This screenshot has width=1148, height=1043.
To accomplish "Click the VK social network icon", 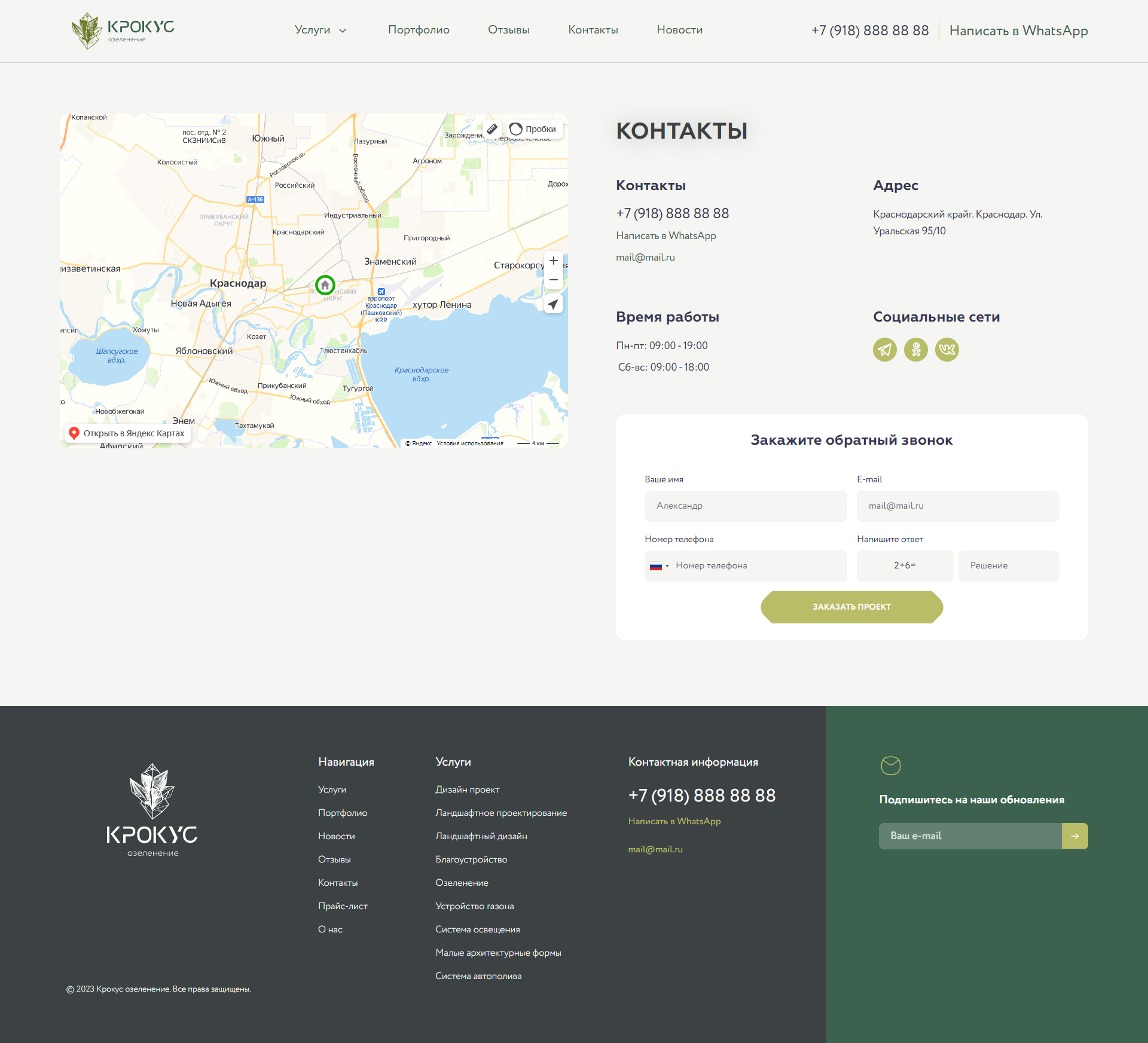I will [947, 350].
